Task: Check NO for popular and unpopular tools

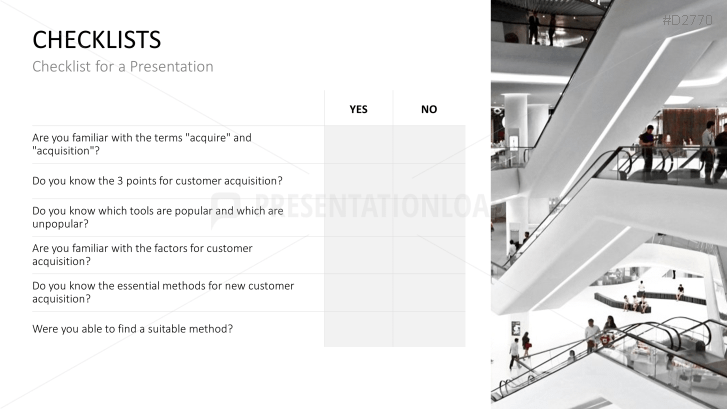Action: click(x=429, y=217)
